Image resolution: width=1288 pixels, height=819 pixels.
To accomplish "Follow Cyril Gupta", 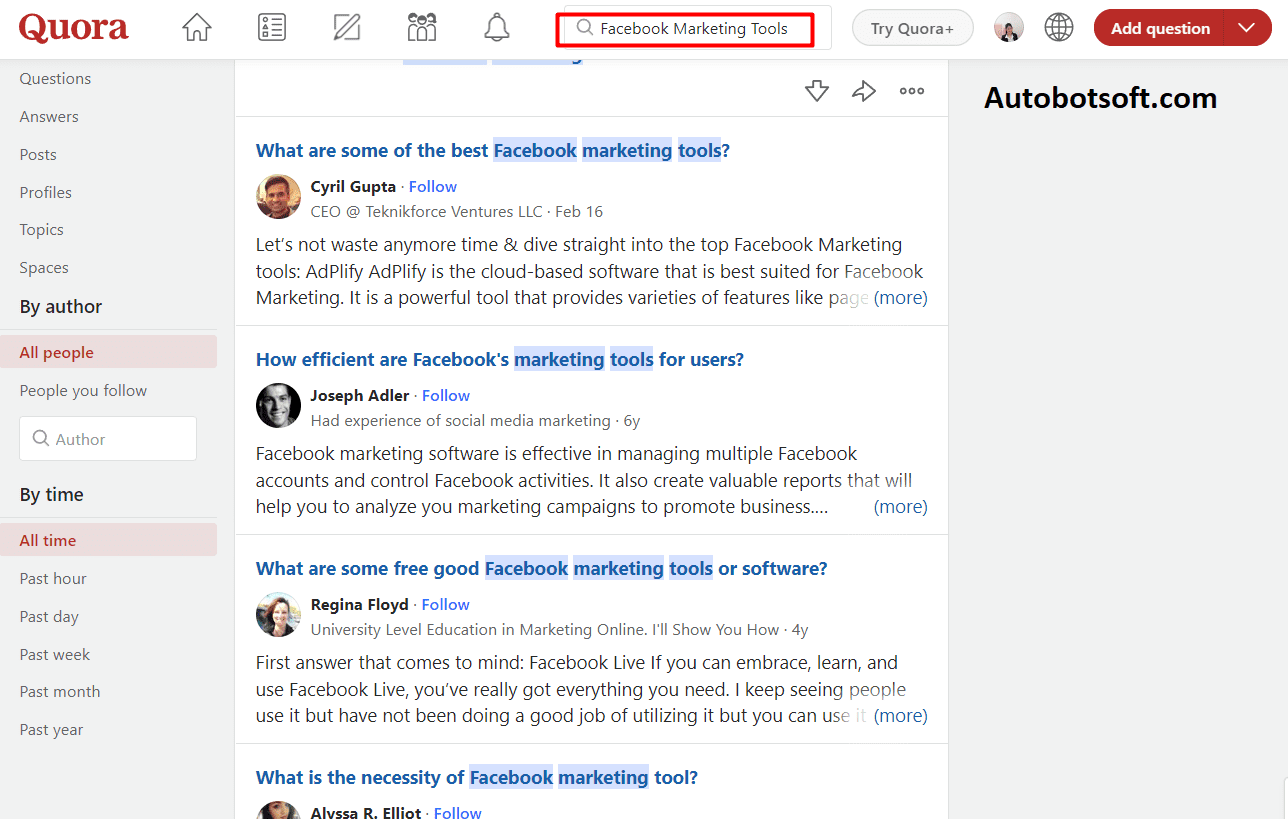I will click(x=433, y=187).
